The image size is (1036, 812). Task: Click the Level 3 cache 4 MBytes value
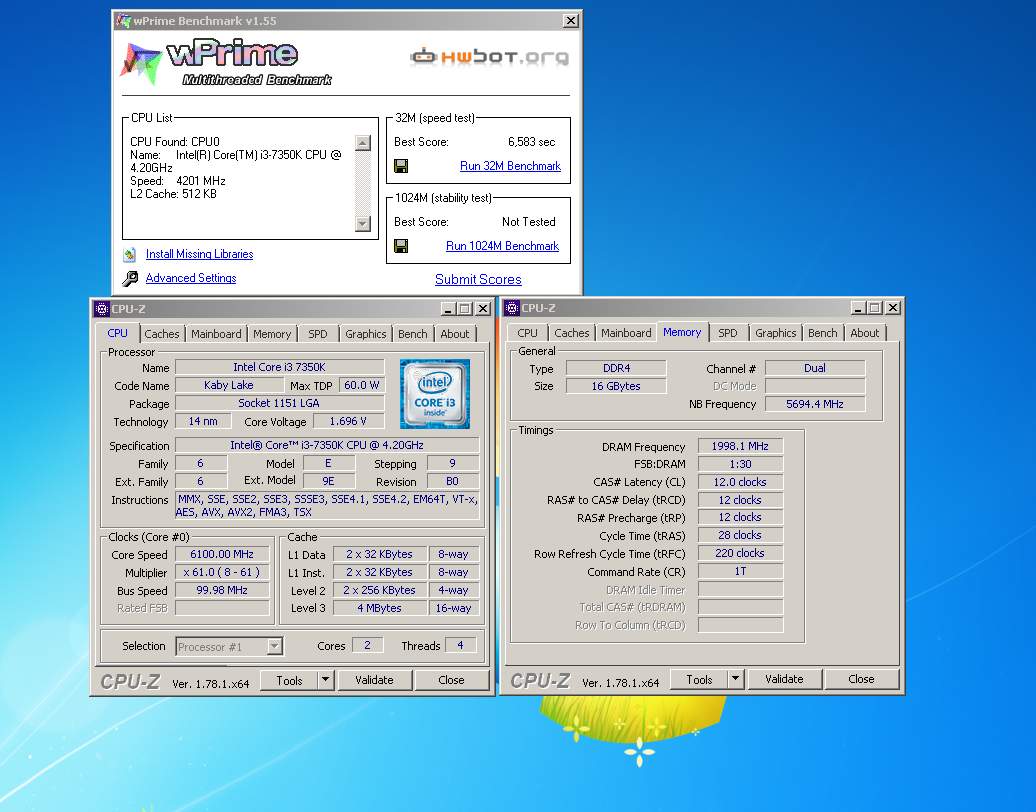pos(379,608)
